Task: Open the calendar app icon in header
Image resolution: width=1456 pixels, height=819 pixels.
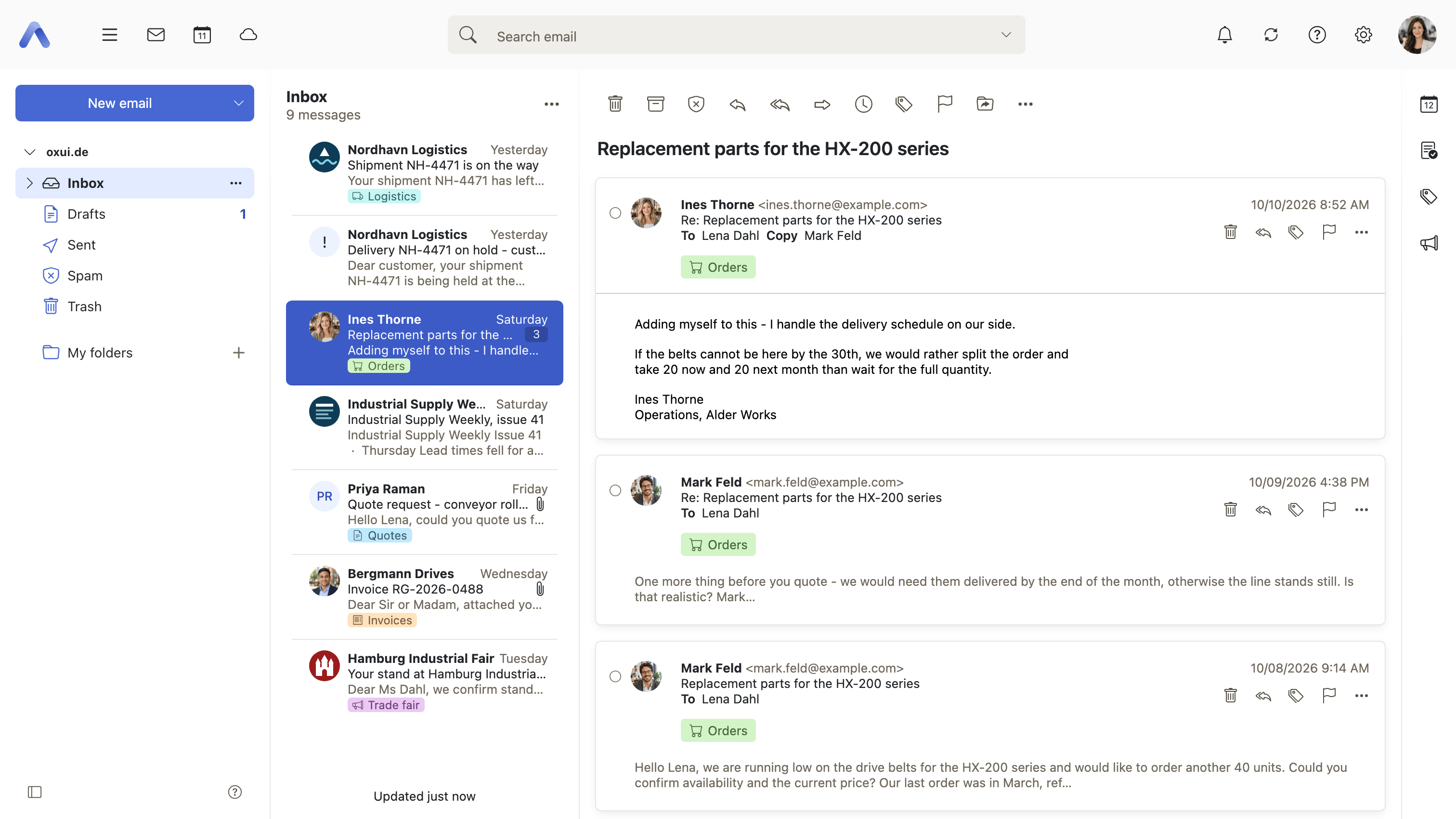Action: click(x=202, y=35)
